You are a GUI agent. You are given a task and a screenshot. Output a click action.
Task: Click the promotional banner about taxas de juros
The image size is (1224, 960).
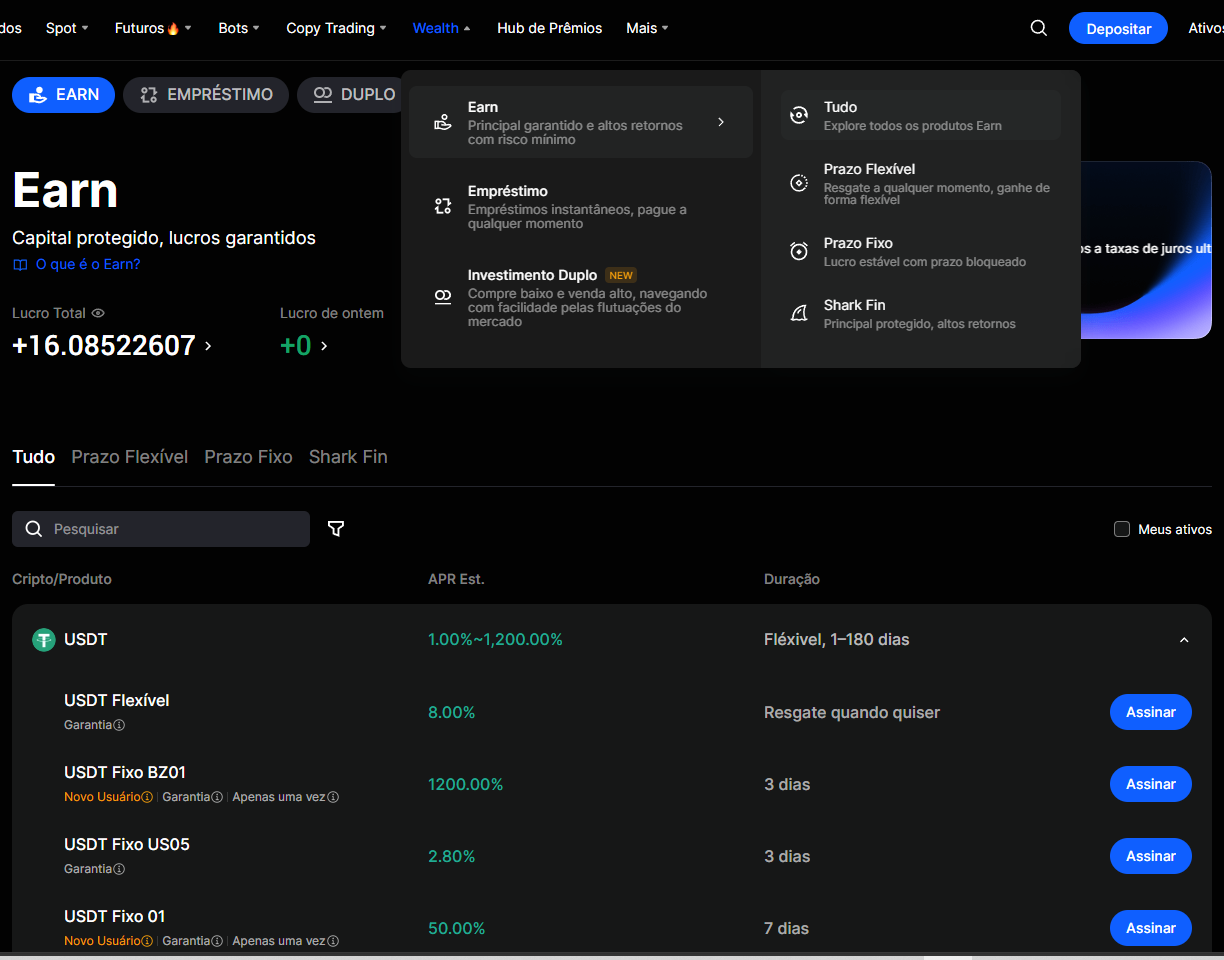[x=1146, y=250]
